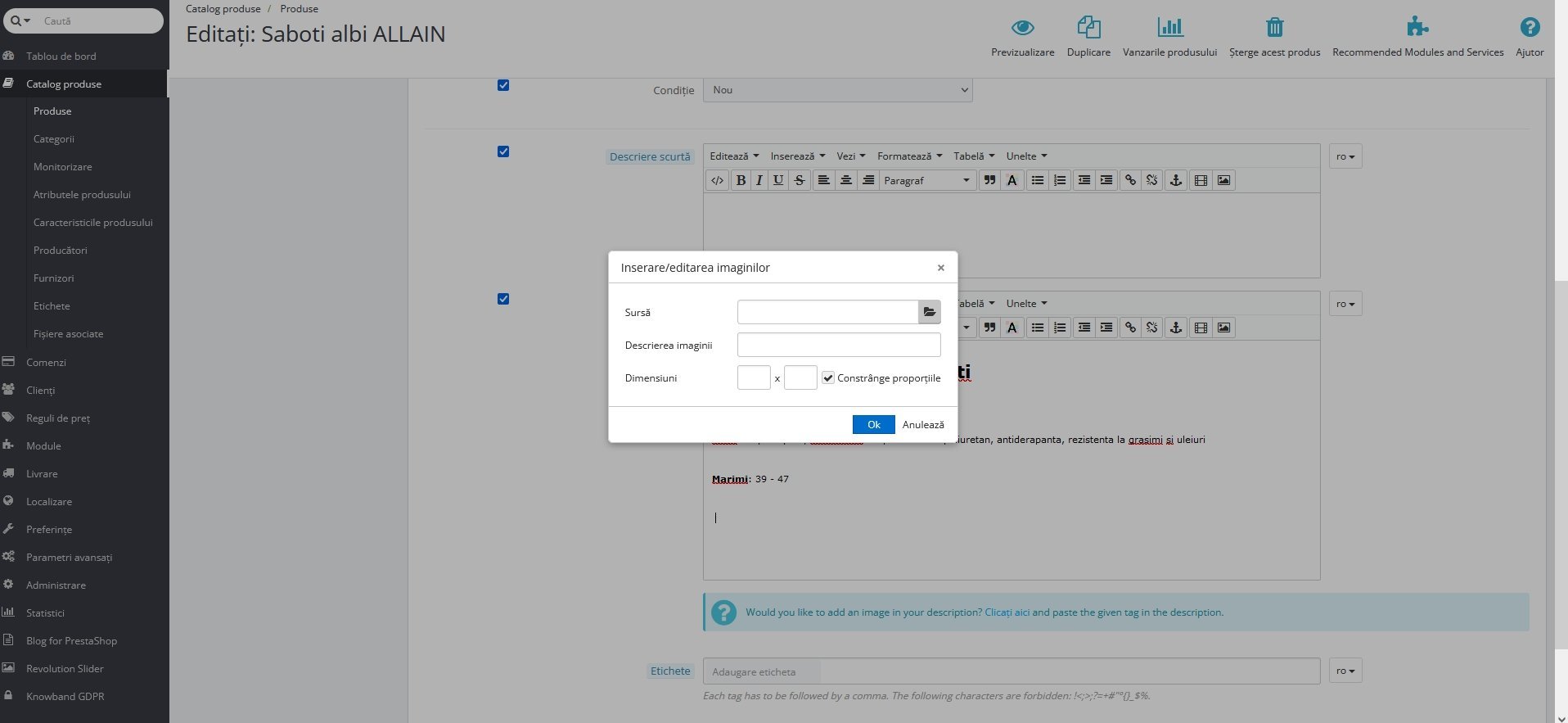The image size is (1568, 723).
Task: Open Paragraf format dropdown in Descriere scurtă toolbar
Action: click(928, 180)
